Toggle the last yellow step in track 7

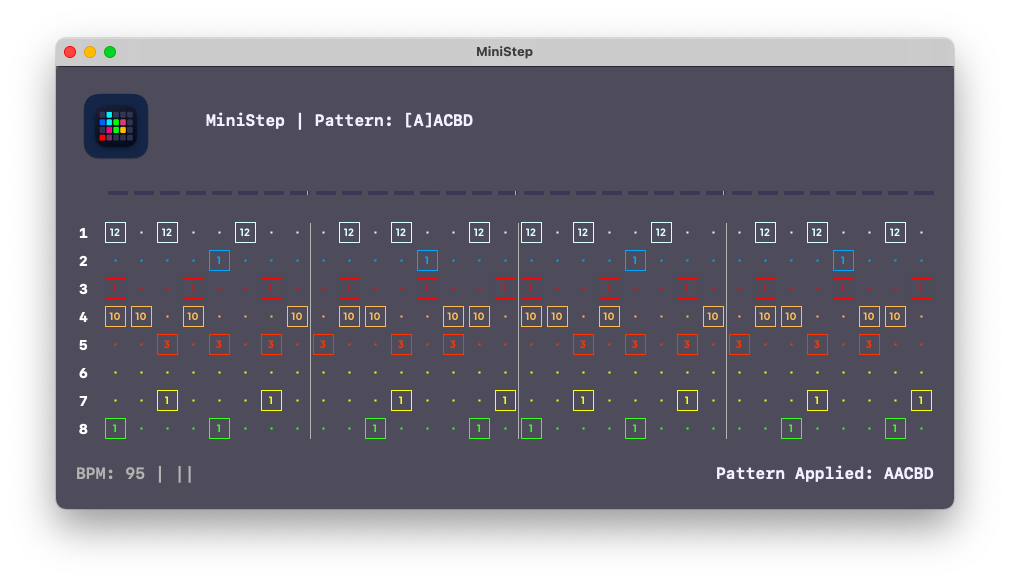coord(921,401)
